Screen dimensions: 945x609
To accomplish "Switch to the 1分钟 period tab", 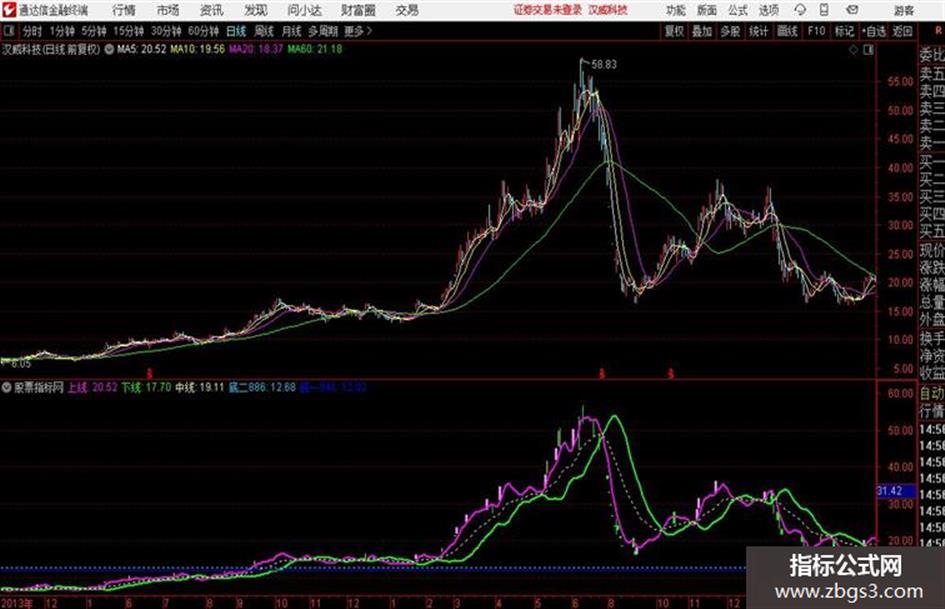I will (61, 31).
